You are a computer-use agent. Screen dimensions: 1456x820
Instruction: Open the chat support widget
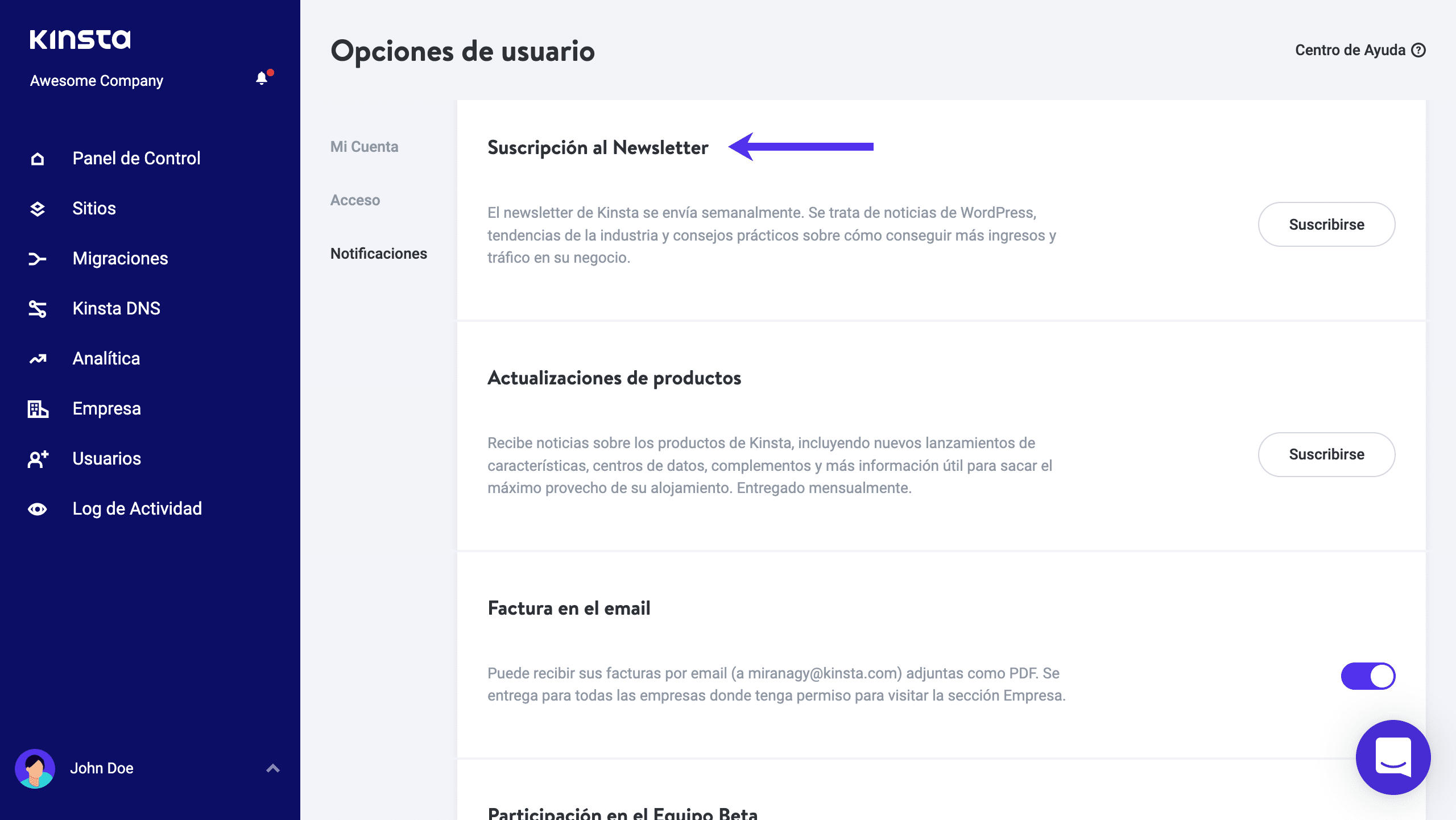pos(1393,757)
